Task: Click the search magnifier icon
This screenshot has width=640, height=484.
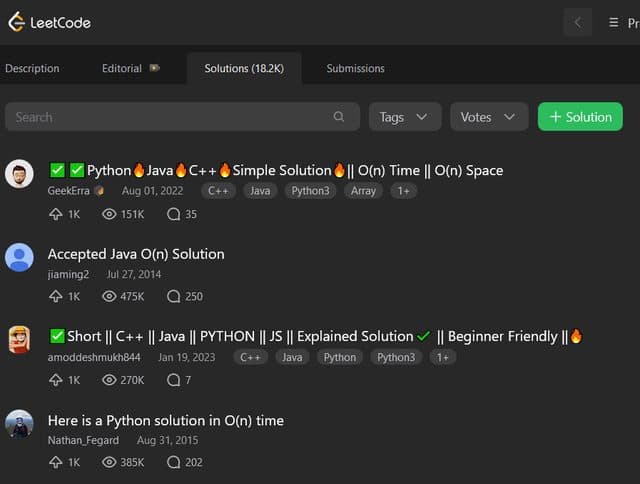Action: tap(338, 117)
